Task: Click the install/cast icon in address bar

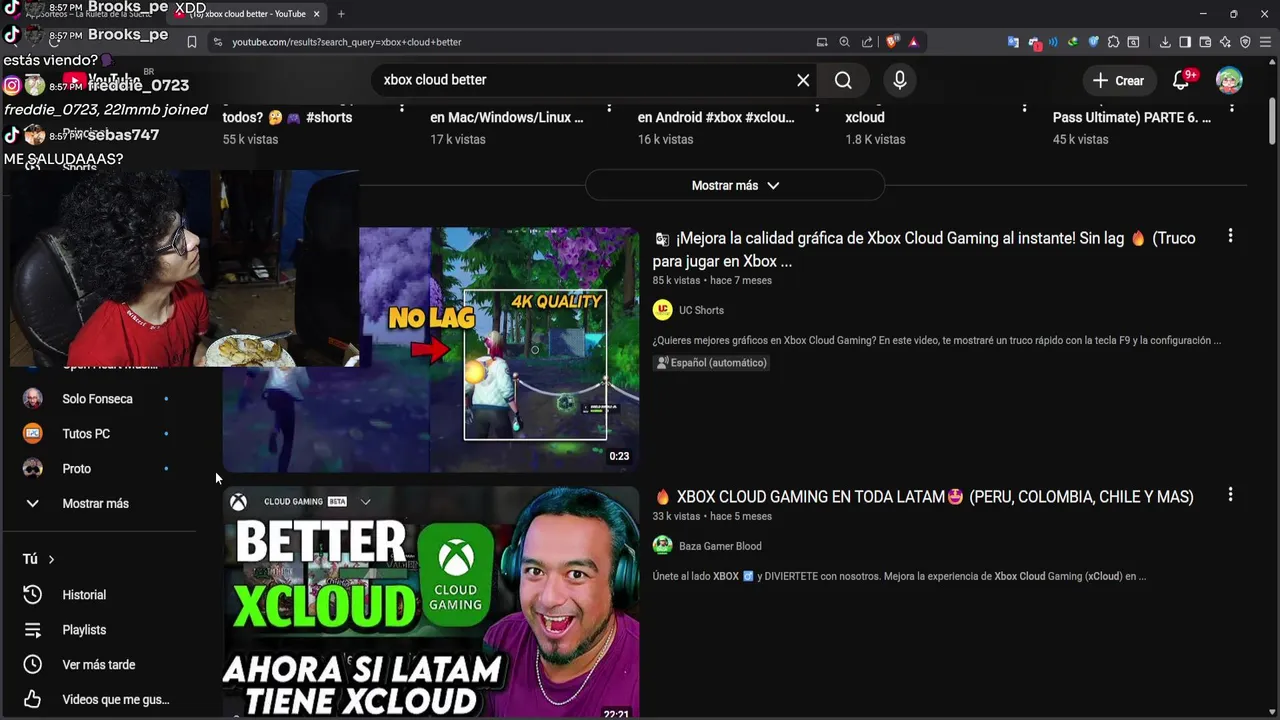Action: [x=822, y=42]
